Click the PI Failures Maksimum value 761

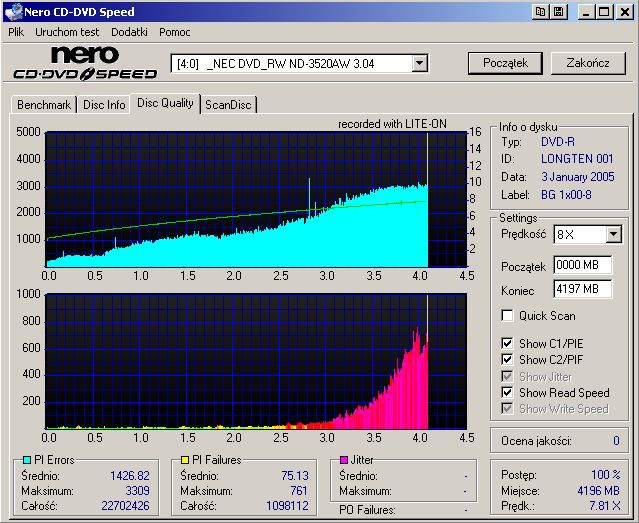click(299, 491)
